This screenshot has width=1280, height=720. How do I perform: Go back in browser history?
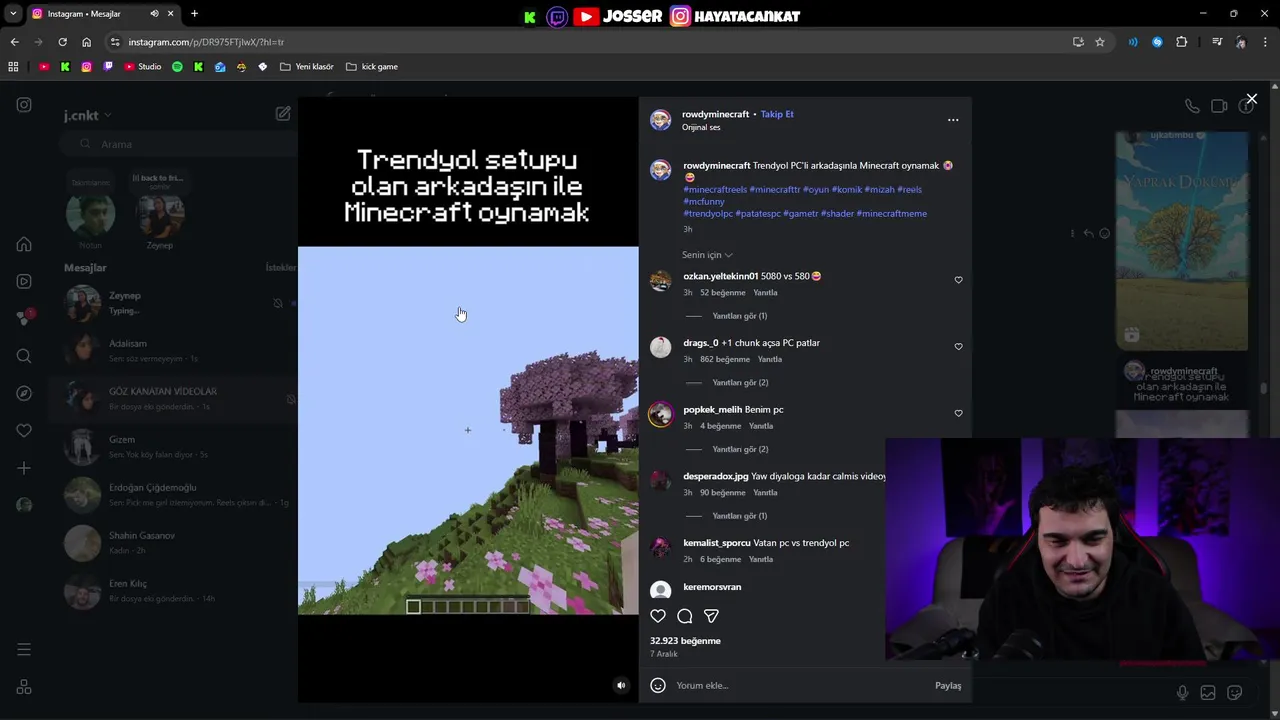click(14, 42)
